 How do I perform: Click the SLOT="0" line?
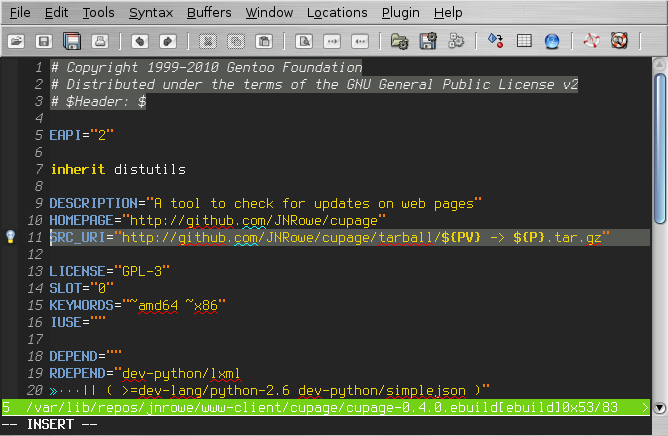[82, 289]
